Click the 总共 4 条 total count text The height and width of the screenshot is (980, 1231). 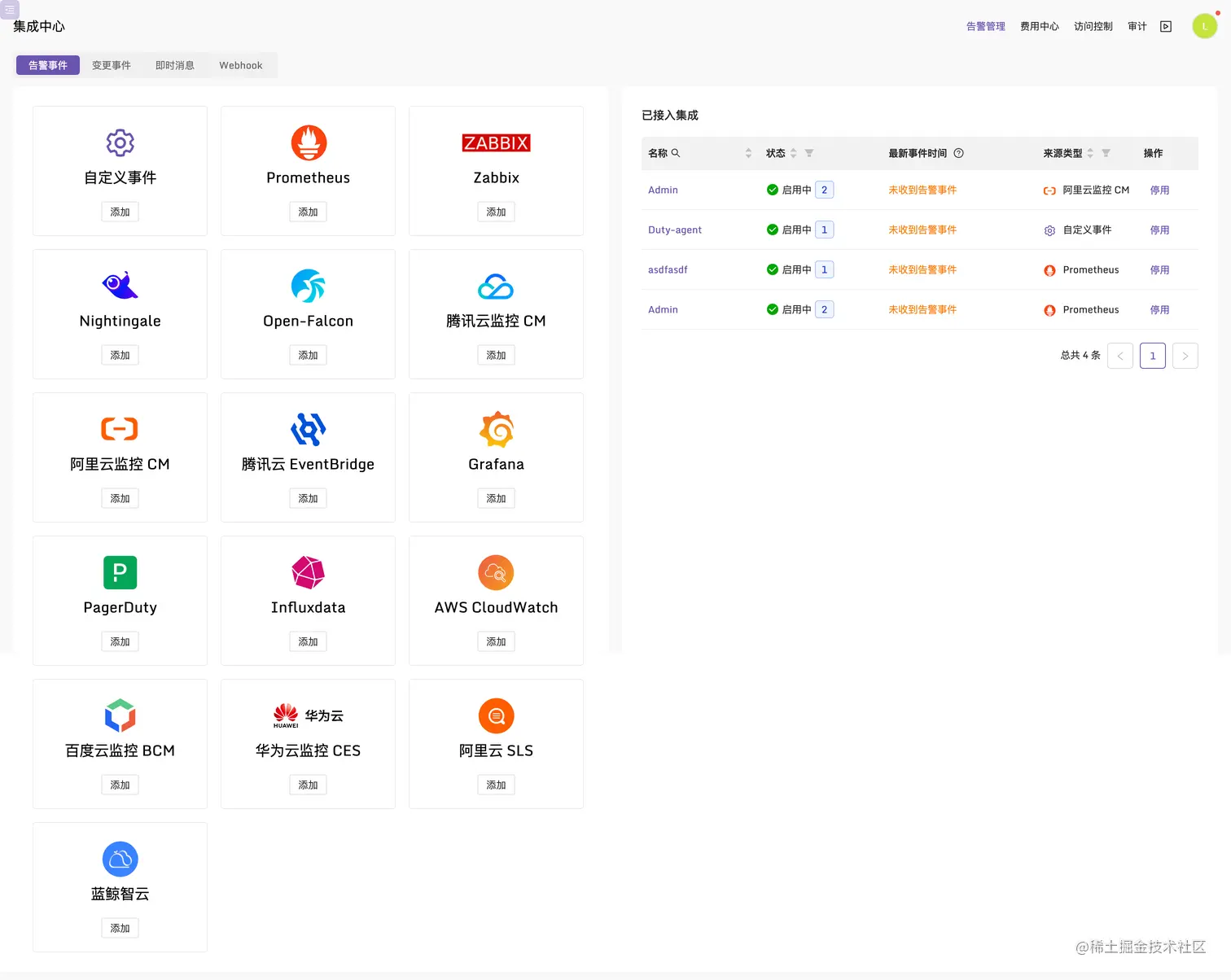1080,356
